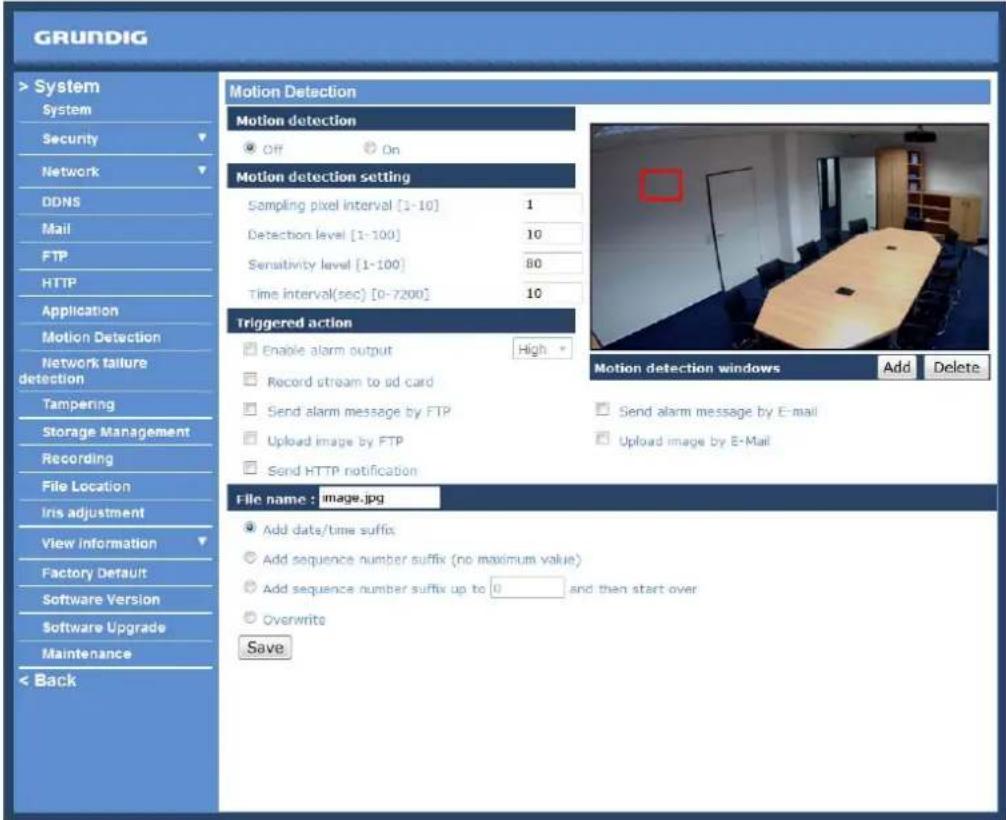The width and height of the screenshot is (1006, 820).
Task: Tick Record stream to sd card
Action: tap(250, 380)
